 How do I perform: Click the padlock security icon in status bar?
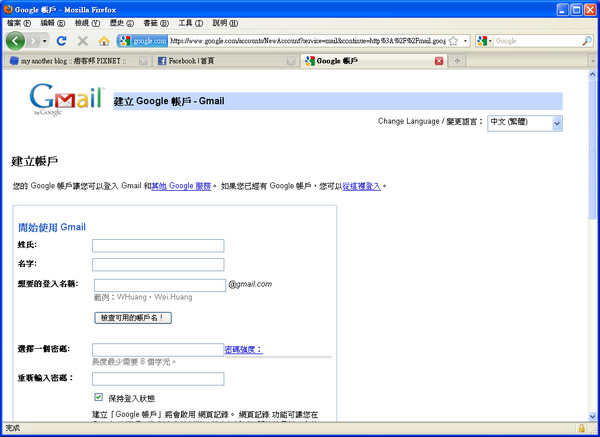(581, 428)
